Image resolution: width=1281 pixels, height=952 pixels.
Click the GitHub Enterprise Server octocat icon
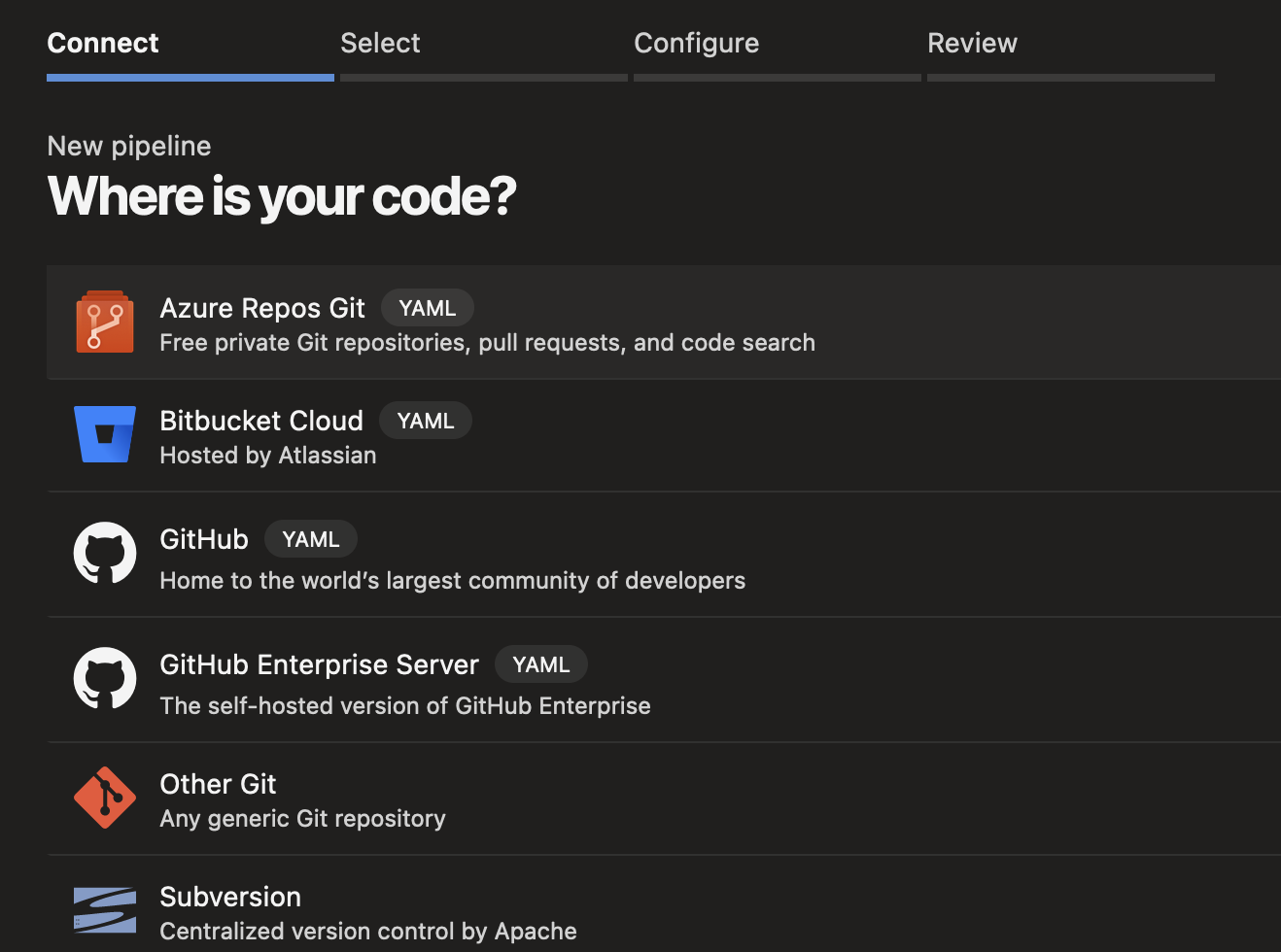105,679
